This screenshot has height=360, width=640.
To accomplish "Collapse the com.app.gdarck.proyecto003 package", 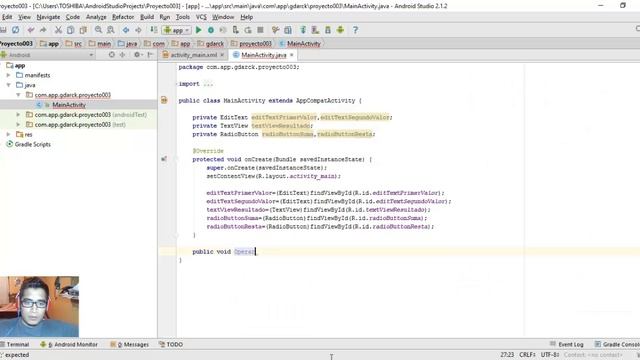I will click(18, 95).
